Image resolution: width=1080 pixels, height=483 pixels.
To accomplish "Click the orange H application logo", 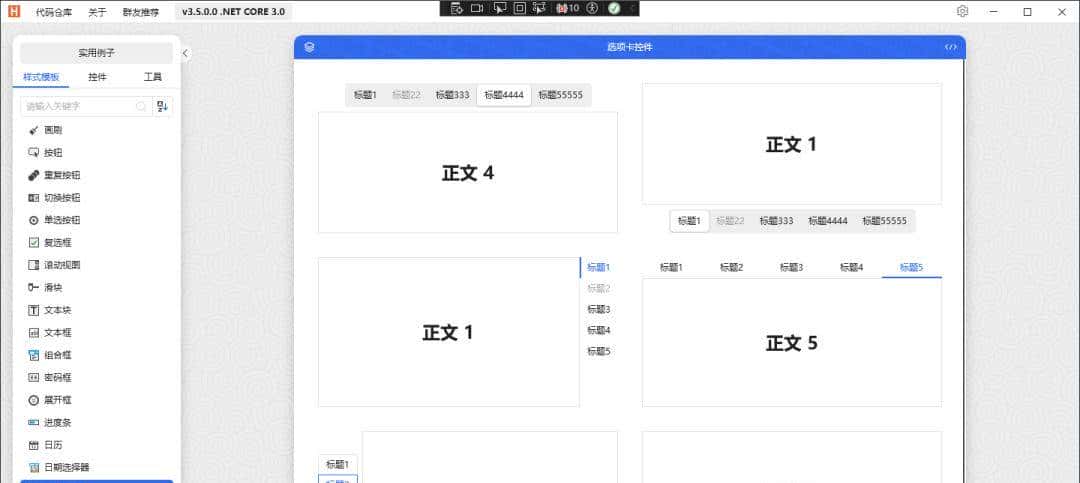I will click(x=14, y=12).
